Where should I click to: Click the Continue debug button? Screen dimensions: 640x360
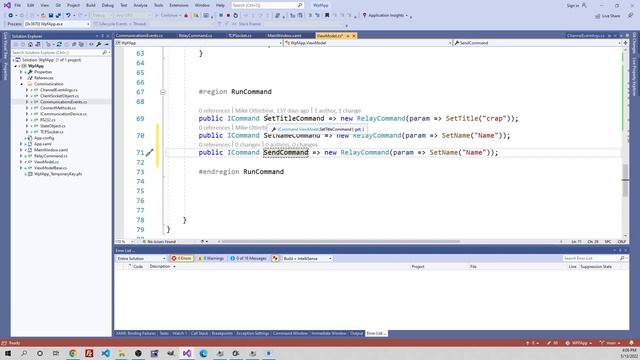point(168,16)
